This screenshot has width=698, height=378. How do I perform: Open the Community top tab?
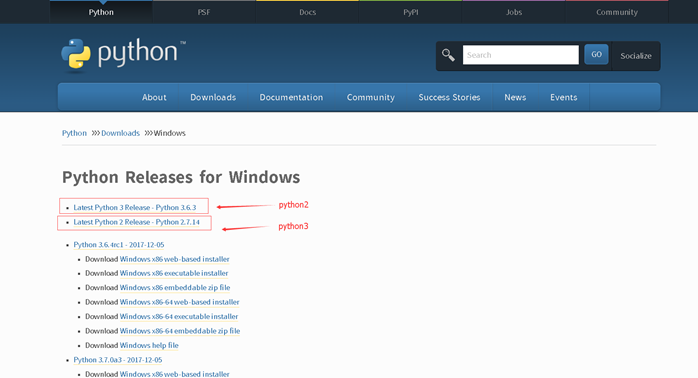pyautogui.click(x=617, y=12)
